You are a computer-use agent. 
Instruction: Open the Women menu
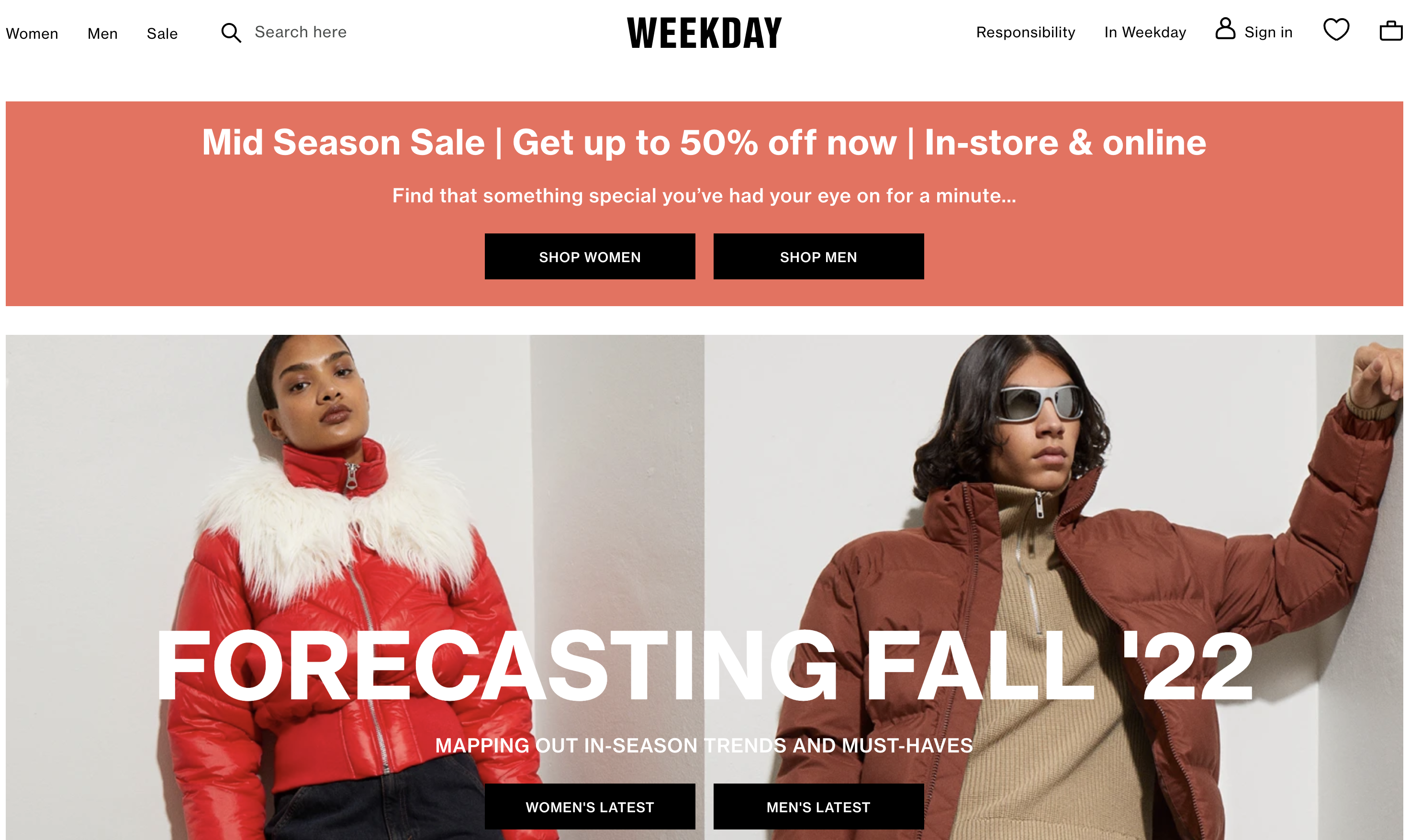pos(32,33)
